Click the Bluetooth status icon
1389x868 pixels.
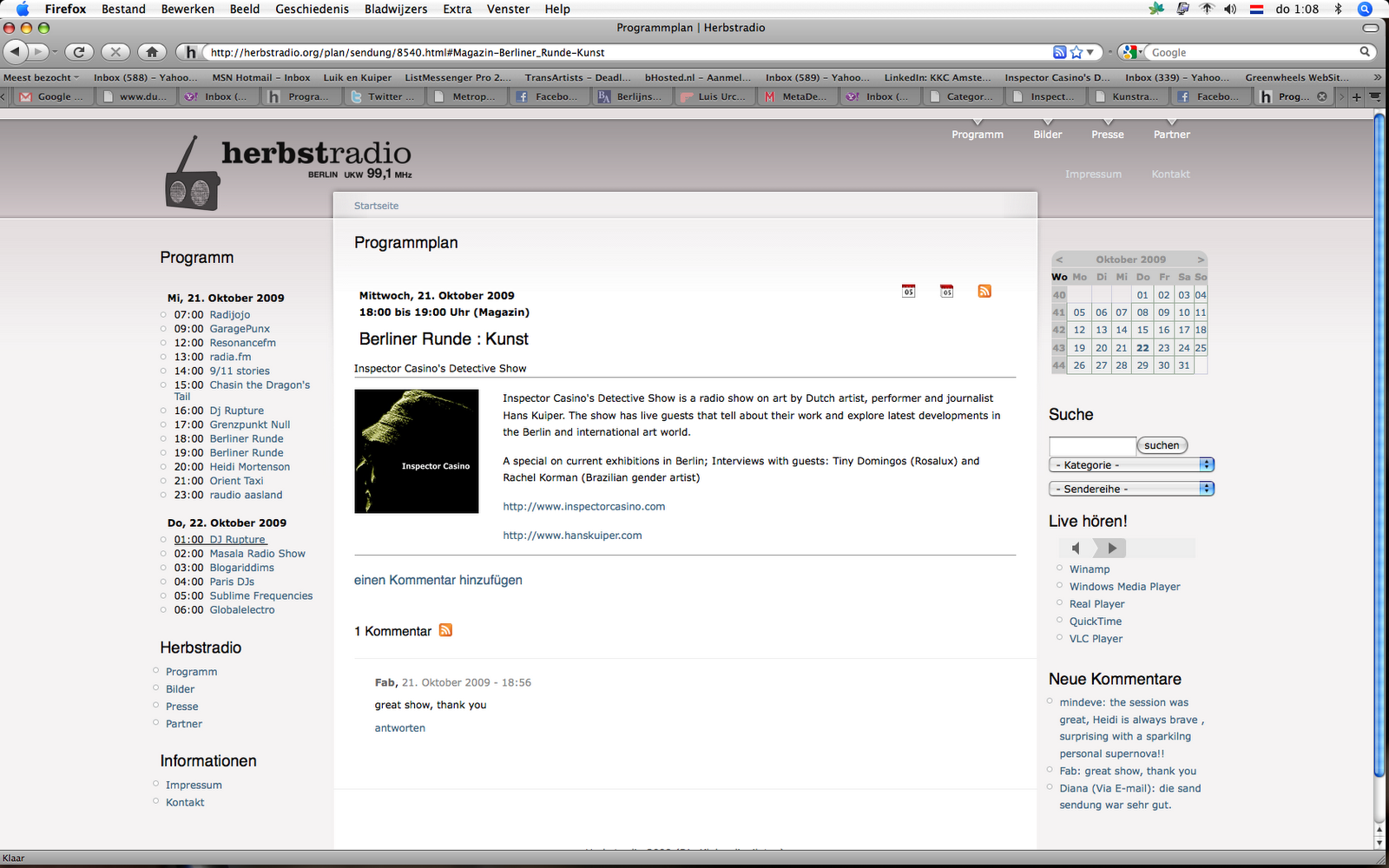(x=1338, y=9)
